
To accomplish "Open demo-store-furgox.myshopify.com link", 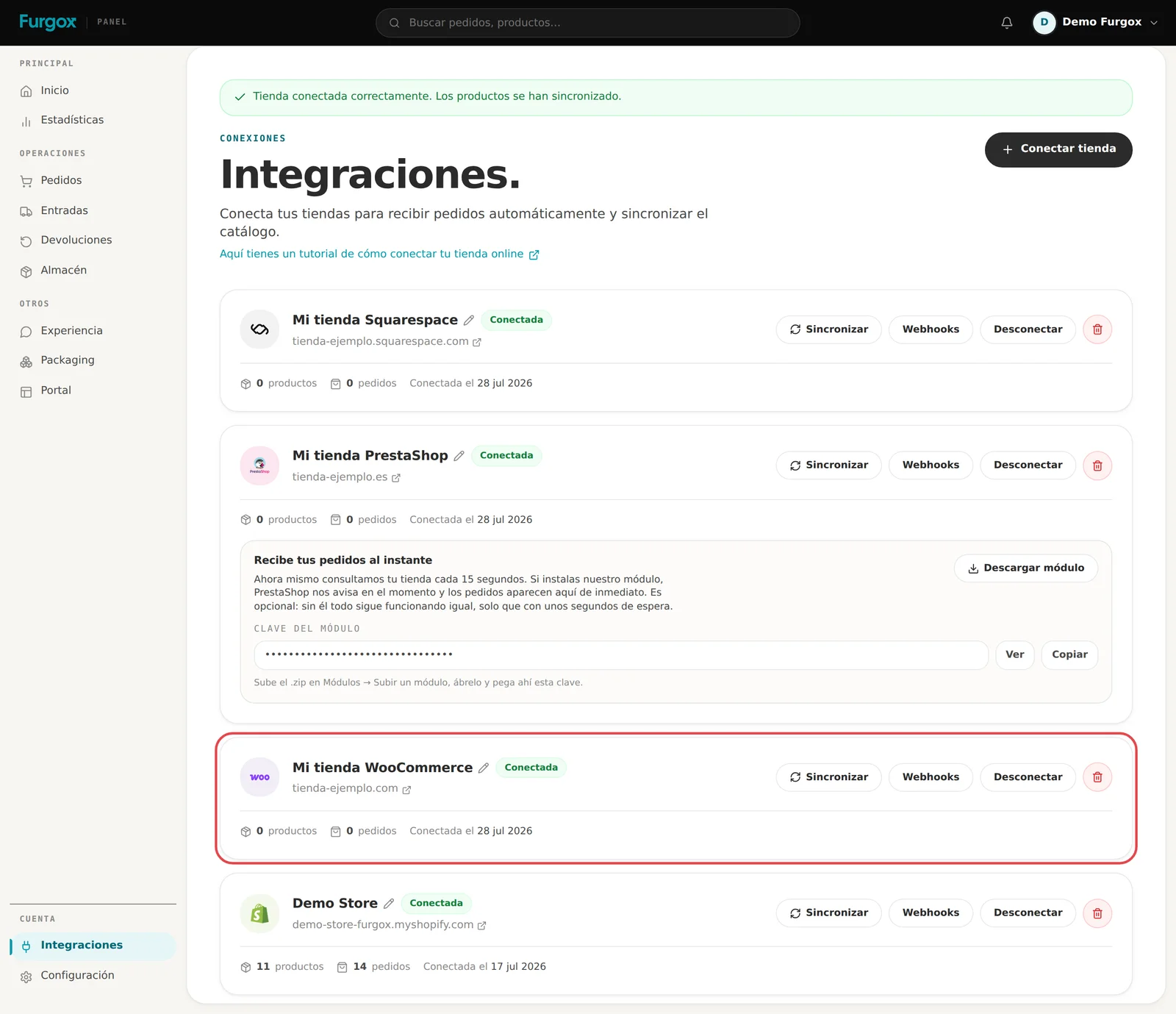I will (389, 925).
